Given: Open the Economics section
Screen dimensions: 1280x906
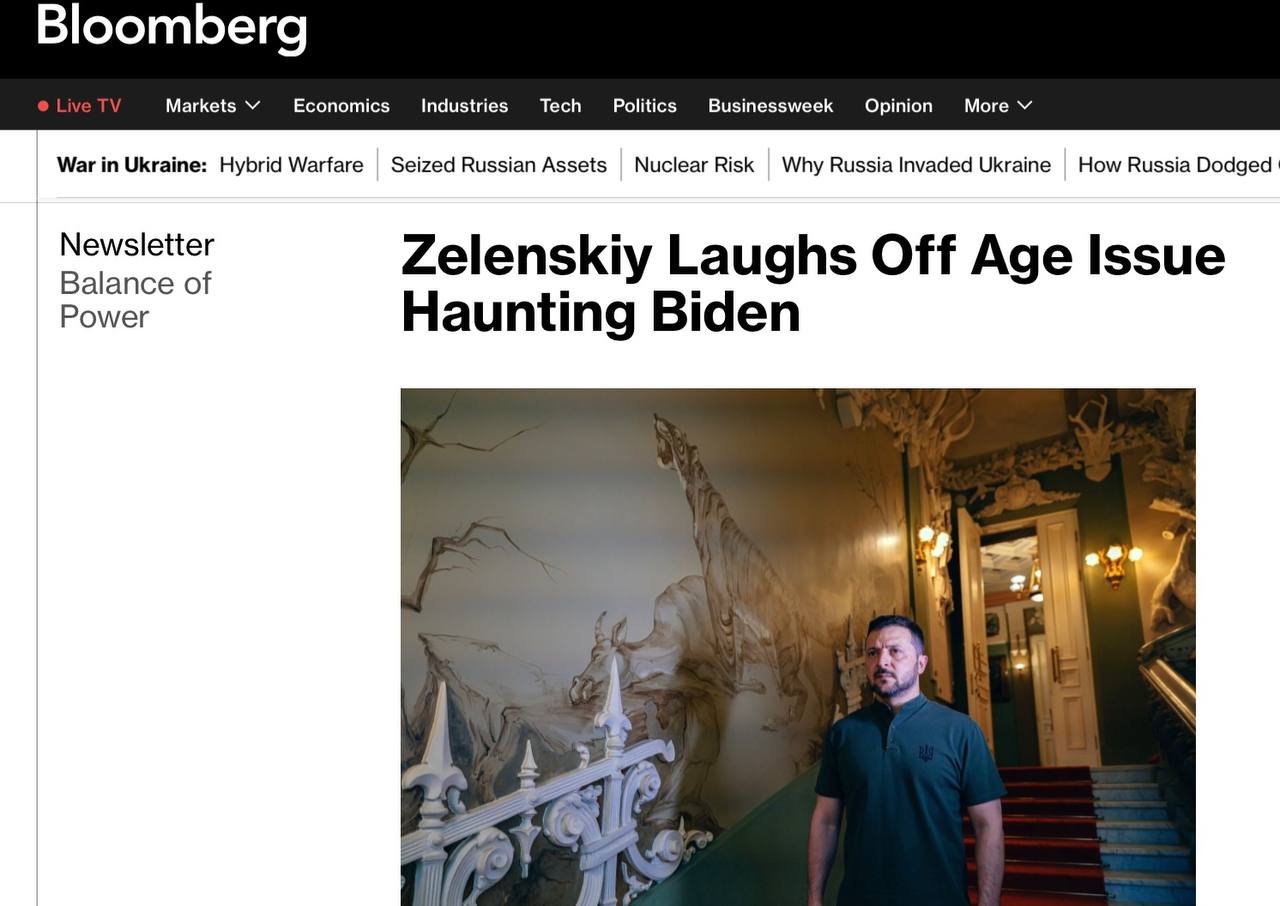Looking at the screenshot, I should [x=341, y=106].
